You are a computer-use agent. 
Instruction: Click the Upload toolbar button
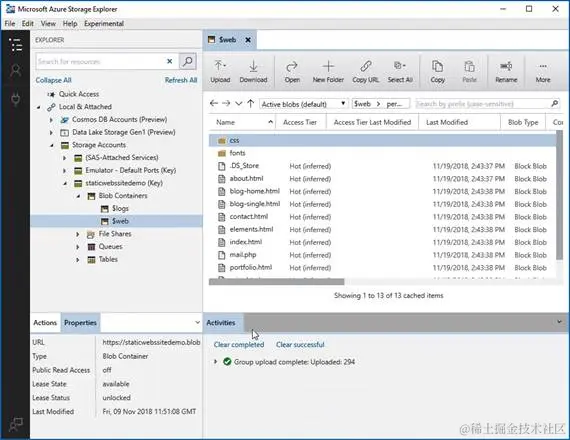click(x=220, y=72)
